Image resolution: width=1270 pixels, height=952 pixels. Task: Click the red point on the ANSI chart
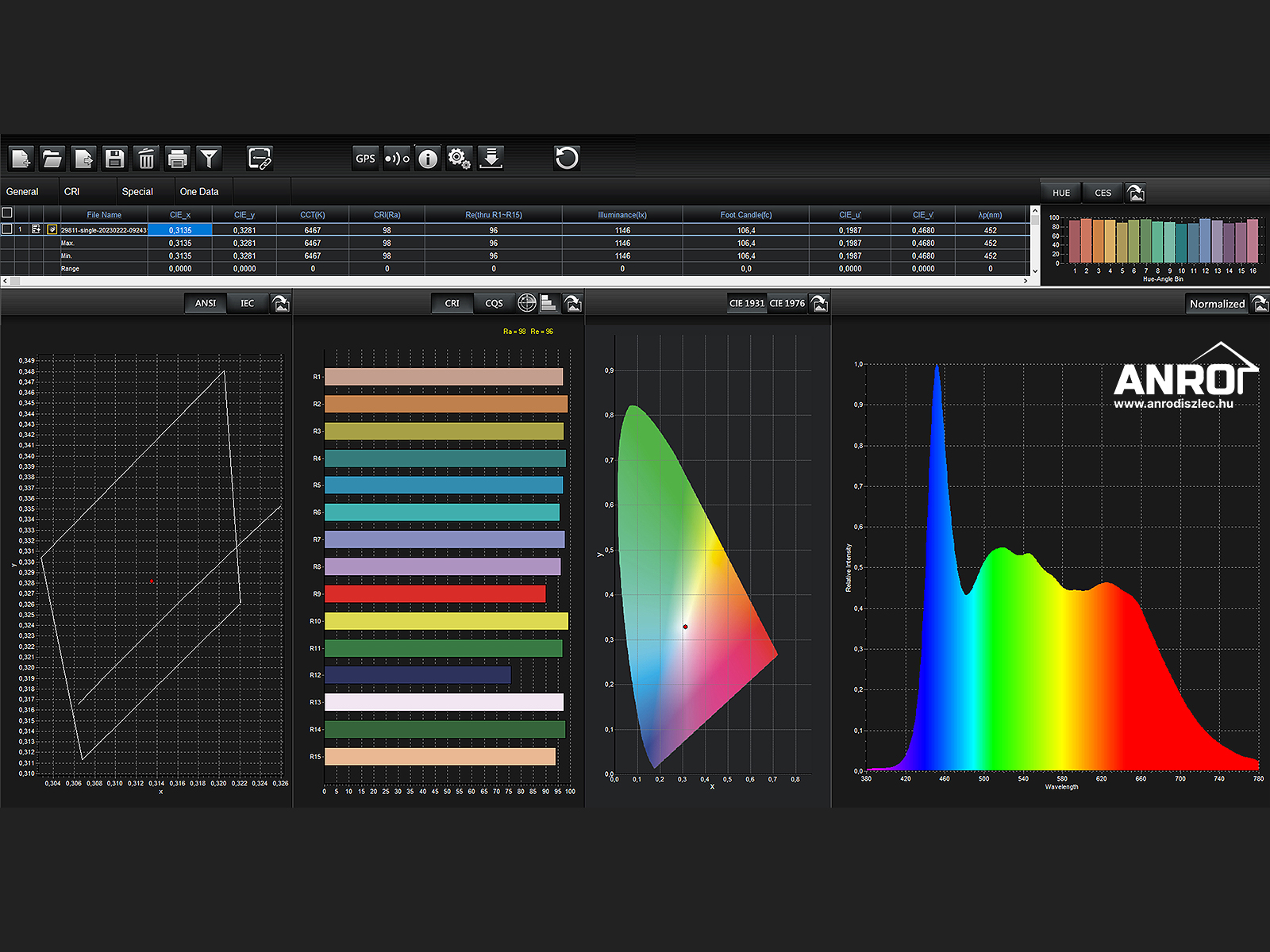(x=151, y=581)
